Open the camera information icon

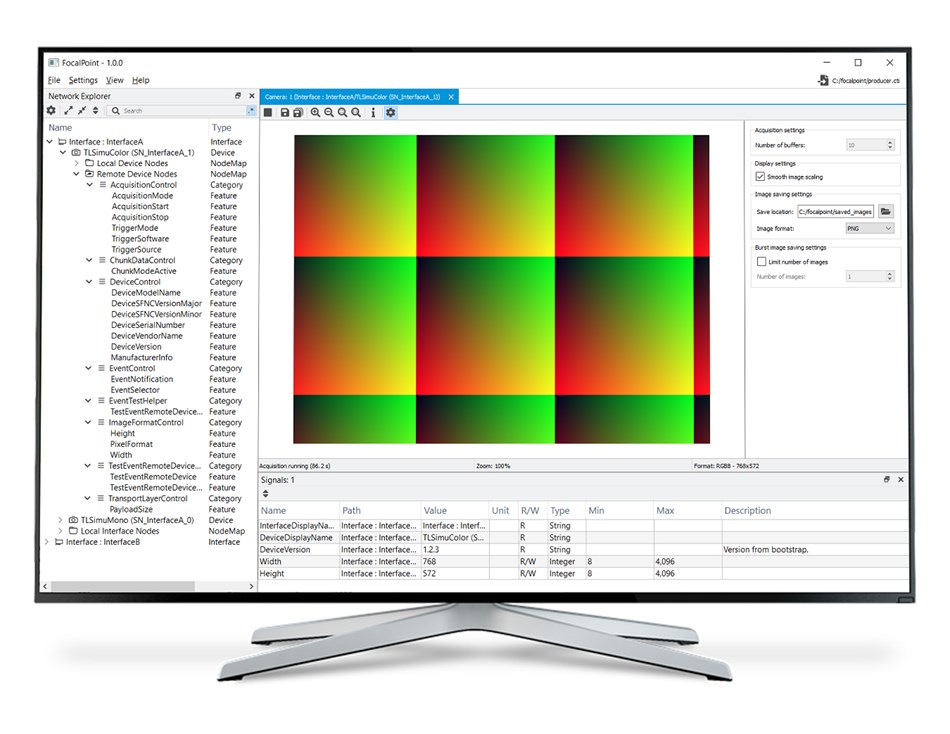click(x=373, y=113)
